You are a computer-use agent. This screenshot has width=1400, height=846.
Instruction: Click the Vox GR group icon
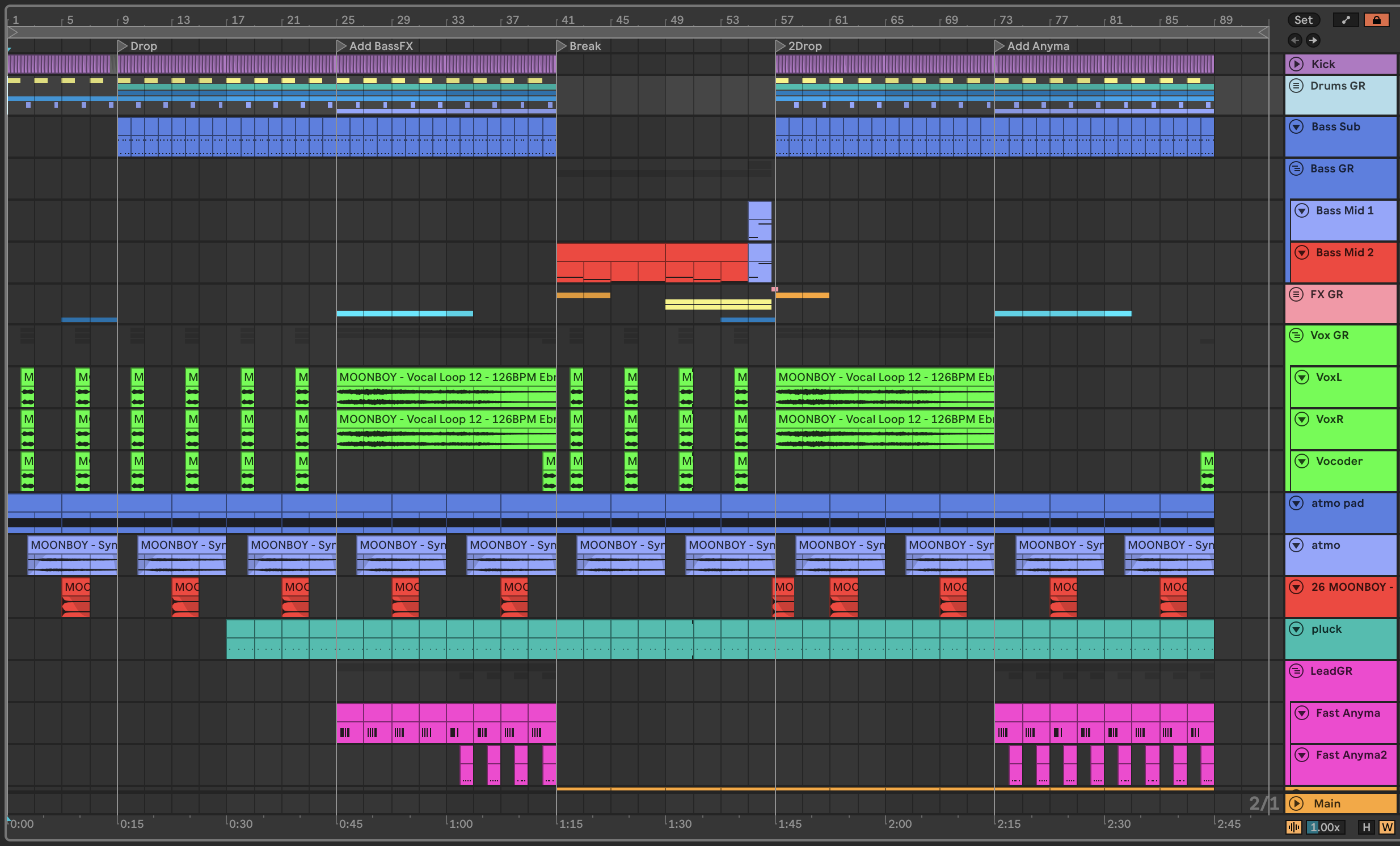(x=1296, y=335)
